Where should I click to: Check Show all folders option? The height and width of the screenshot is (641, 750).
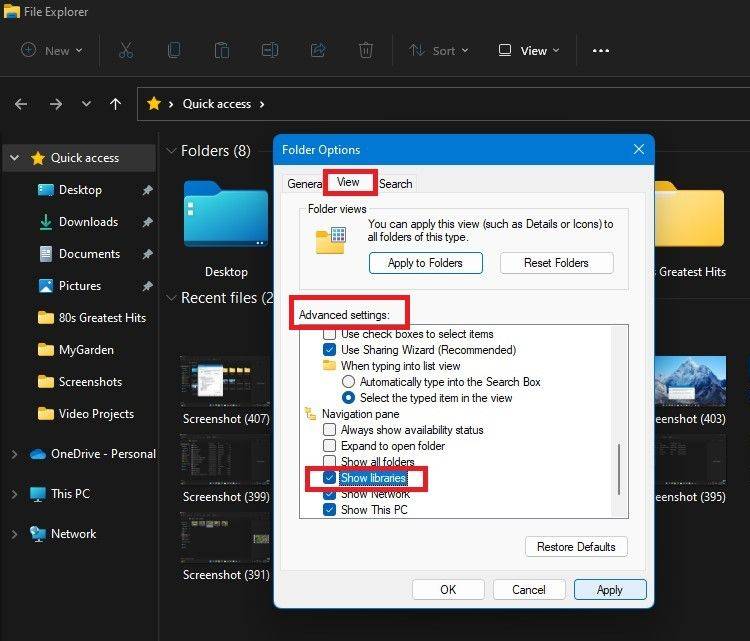click(x=330, y=461)
